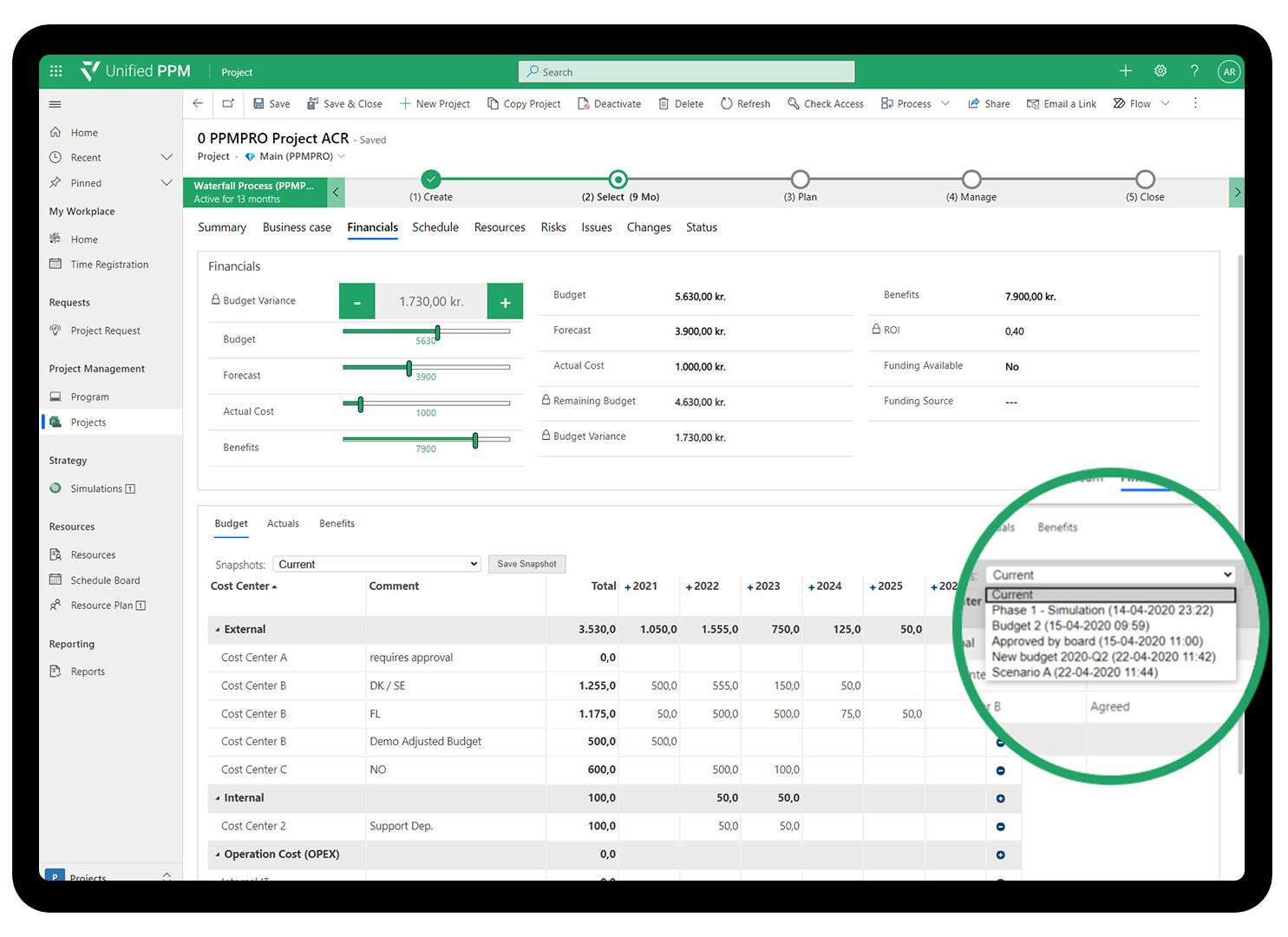Image resolution: width=1288 pixels, height=937 pixels.
Task: Toggle the hamburger navigation menu
Action: (56, 104)
